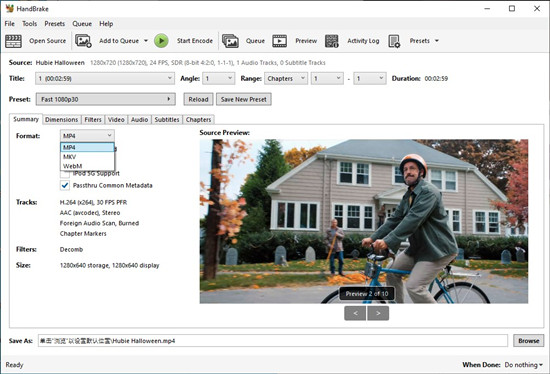Click the Save As file path field

pyautogui.click(x=273, y=341)
